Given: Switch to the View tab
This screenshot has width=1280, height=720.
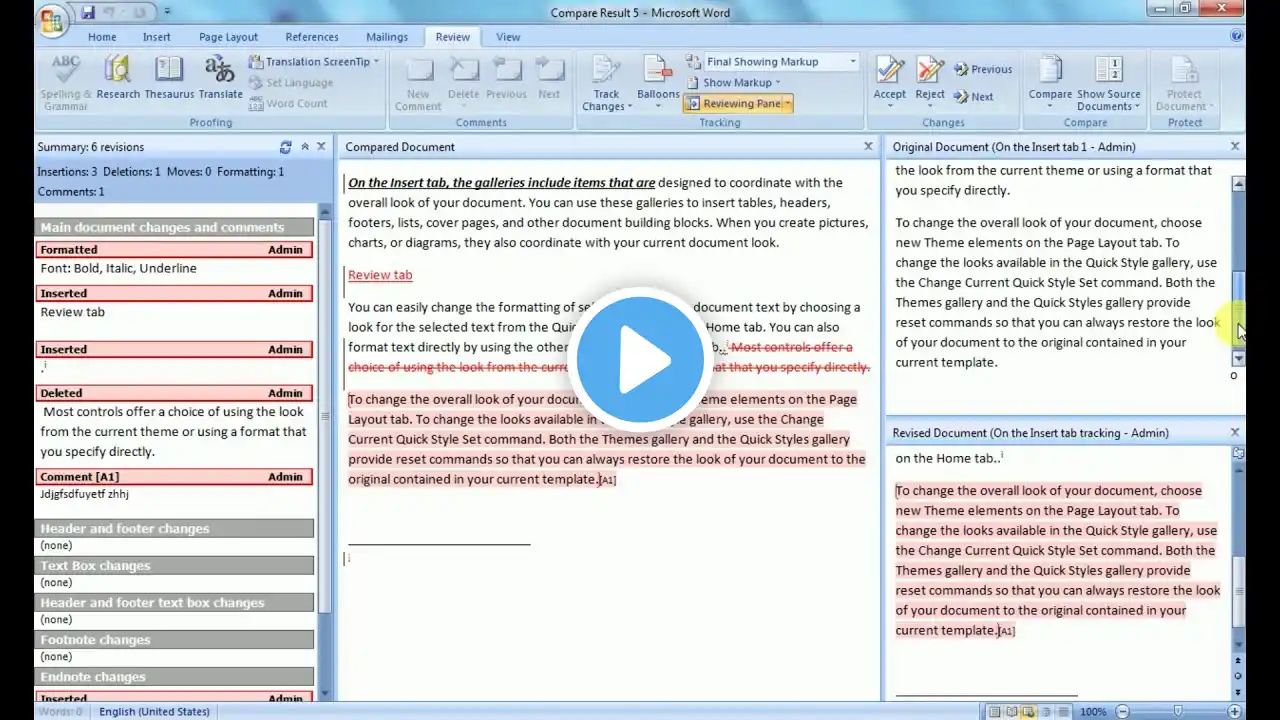Looking at the screenshot, I should click(508, 37).
